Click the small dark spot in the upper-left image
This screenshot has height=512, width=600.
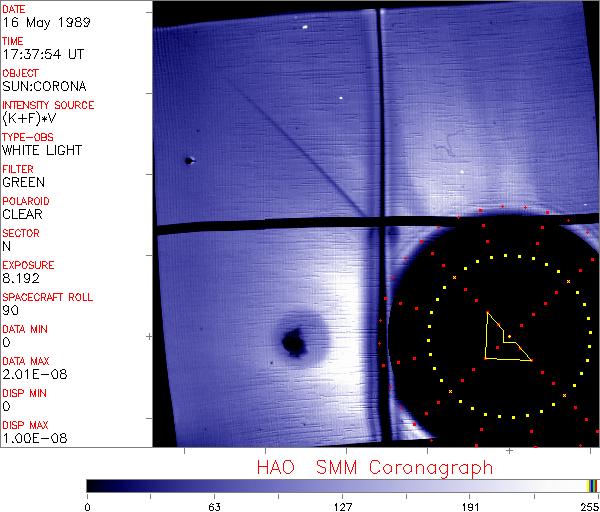(x=188, y=160)
